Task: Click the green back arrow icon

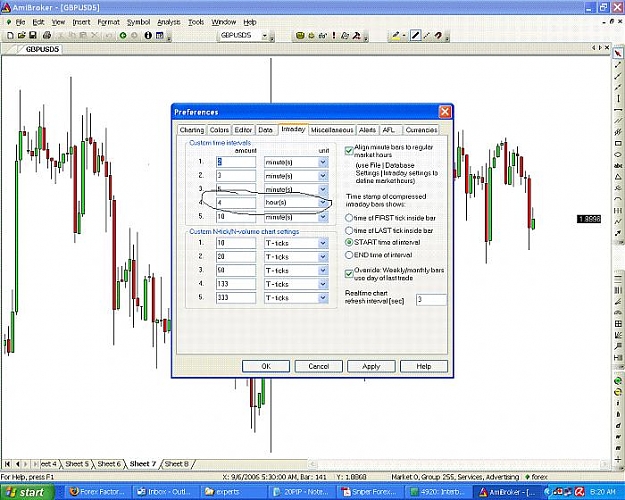Action: (x=123, y=35)
